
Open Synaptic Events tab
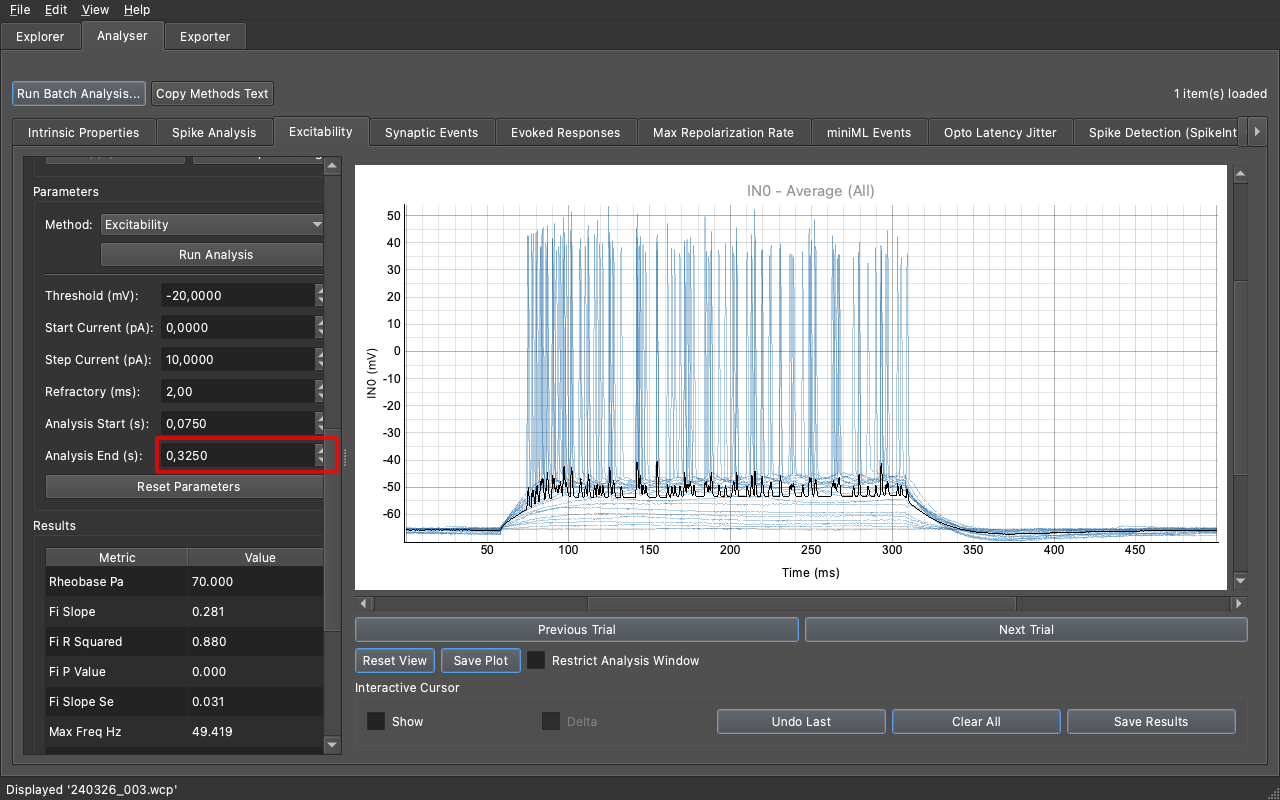coord(432,132)
